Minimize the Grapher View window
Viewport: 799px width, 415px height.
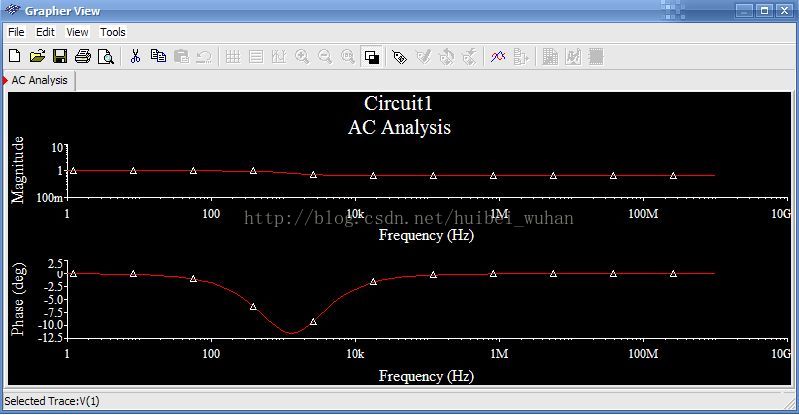pyautogui.click(x=744, y=10)
